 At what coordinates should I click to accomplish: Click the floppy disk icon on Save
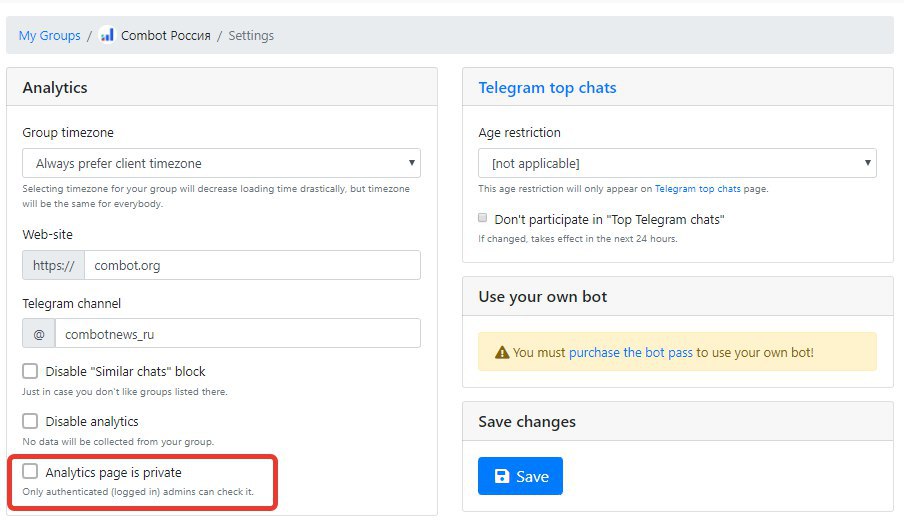pyautogui.click(x=502, y=476)
